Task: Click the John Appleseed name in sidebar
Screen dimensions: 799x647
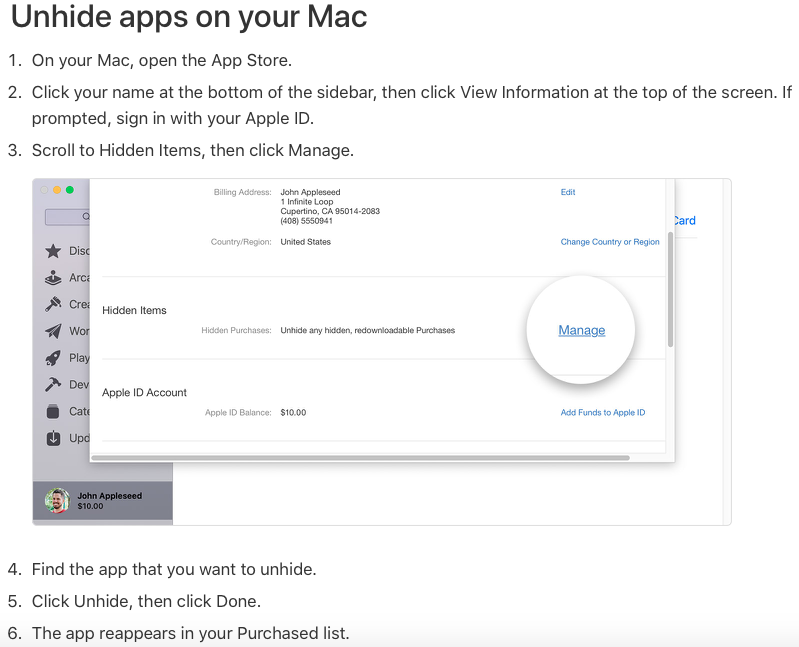Action: [110, 496]
